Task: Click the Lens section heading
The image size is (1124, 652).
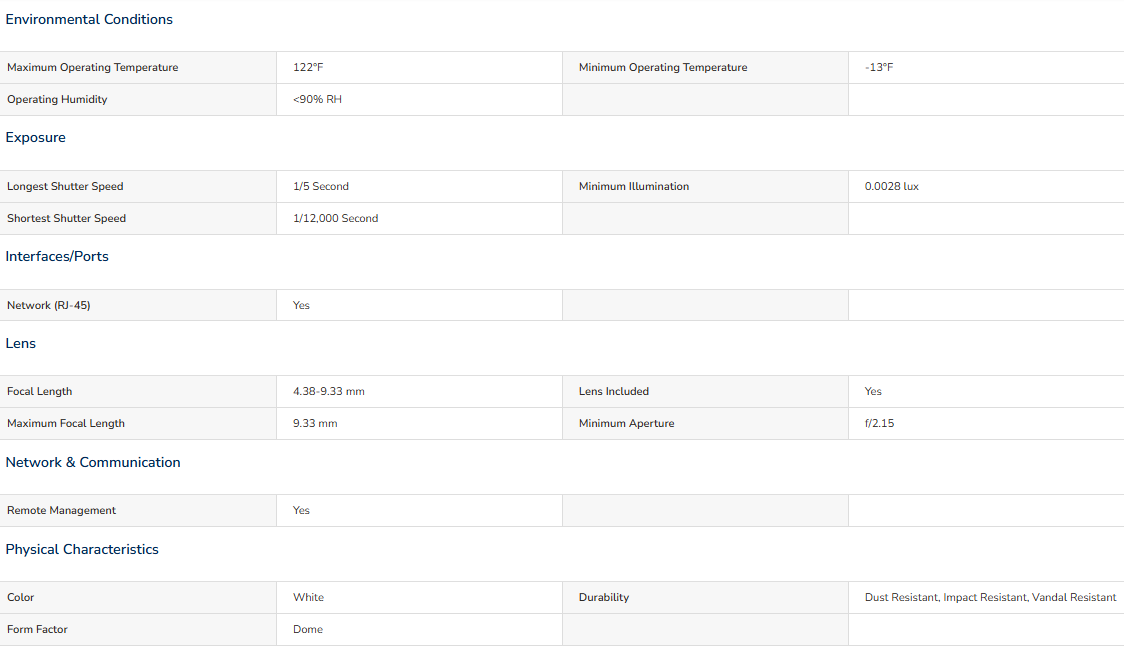Action: click(x=21, y=343)
